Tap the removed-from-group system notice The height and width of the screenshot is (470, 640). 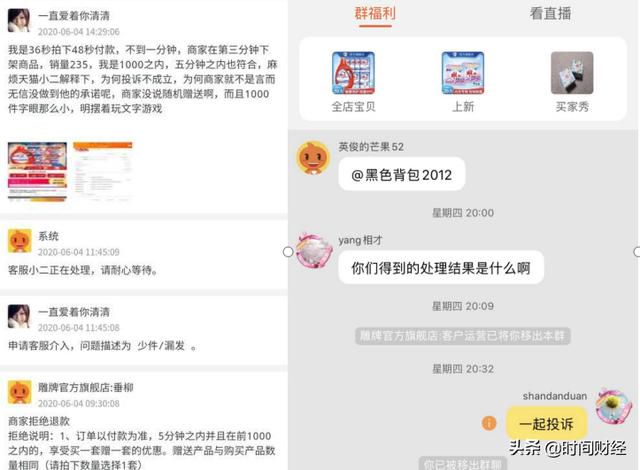pos(462,336)
